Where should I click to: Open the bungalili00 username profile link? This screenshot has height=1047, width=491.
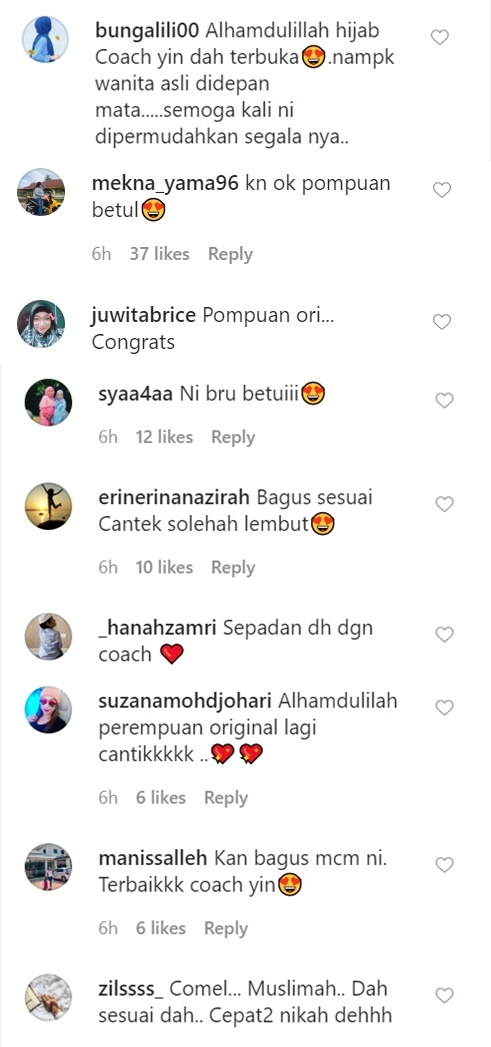point(148,31)
